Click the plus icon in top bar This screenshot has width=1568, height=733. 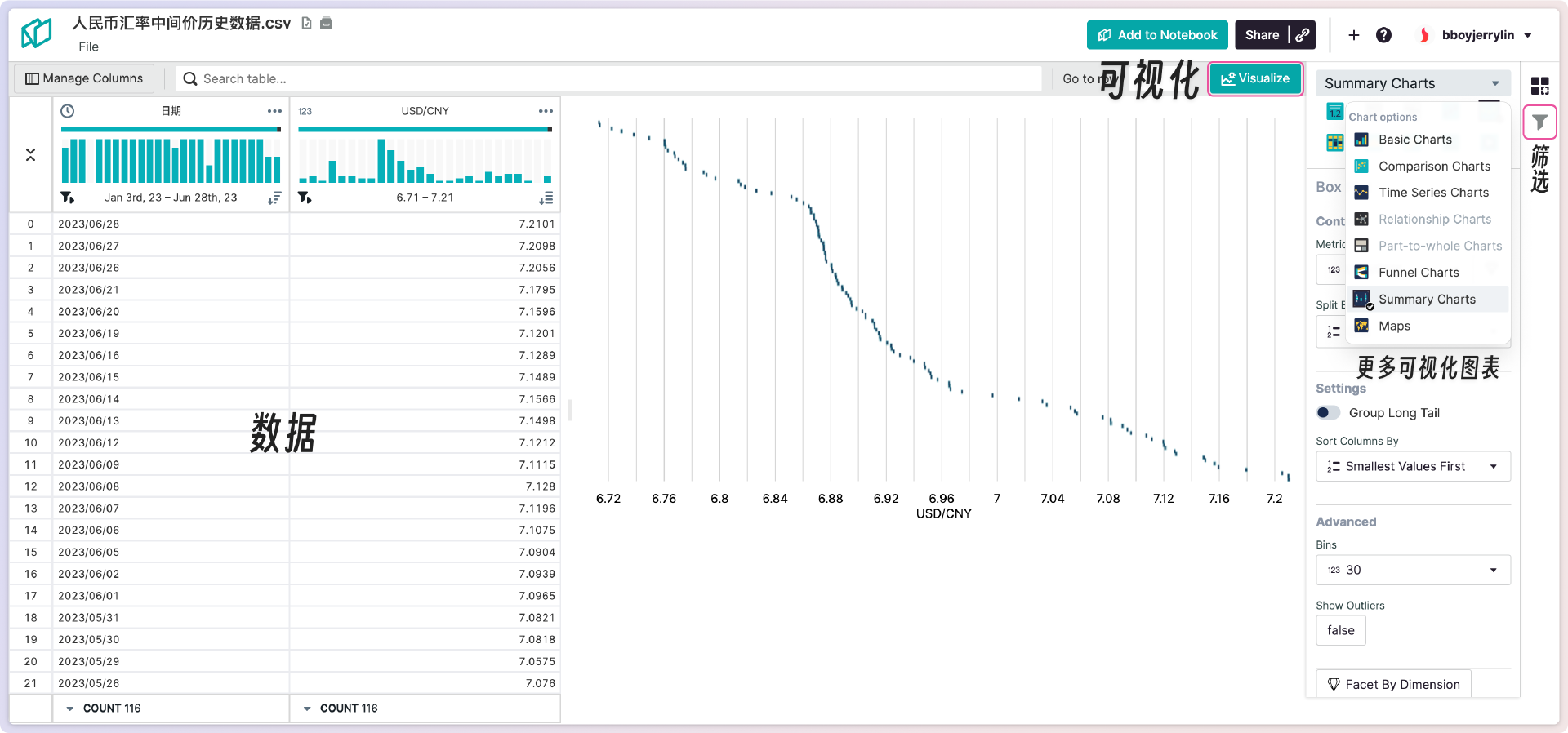[1354, 35]
